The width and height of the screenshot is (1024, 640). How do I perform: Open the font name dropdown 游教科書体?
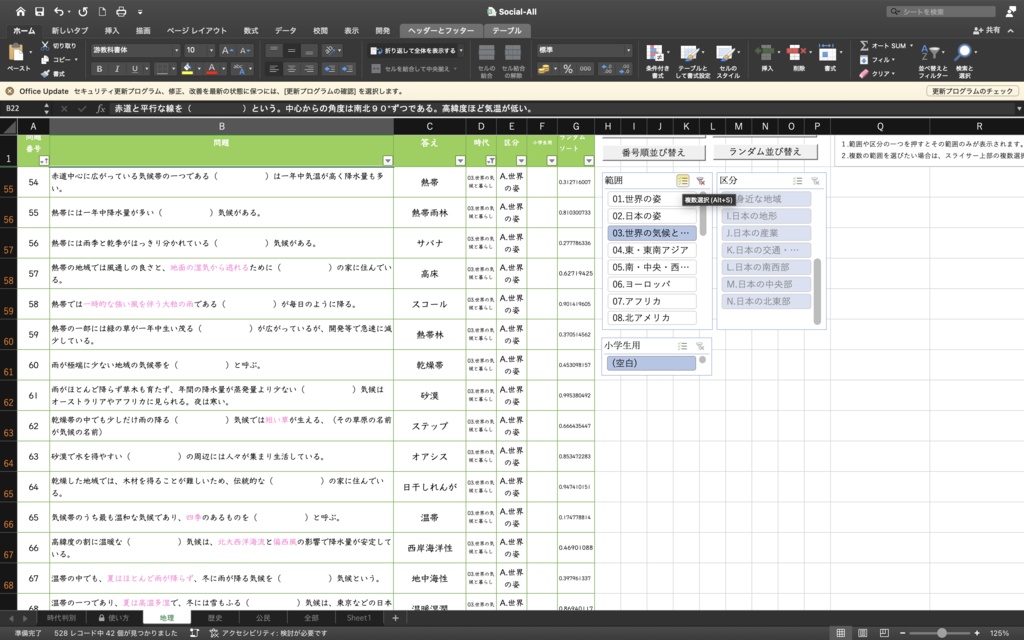[176, 51]
